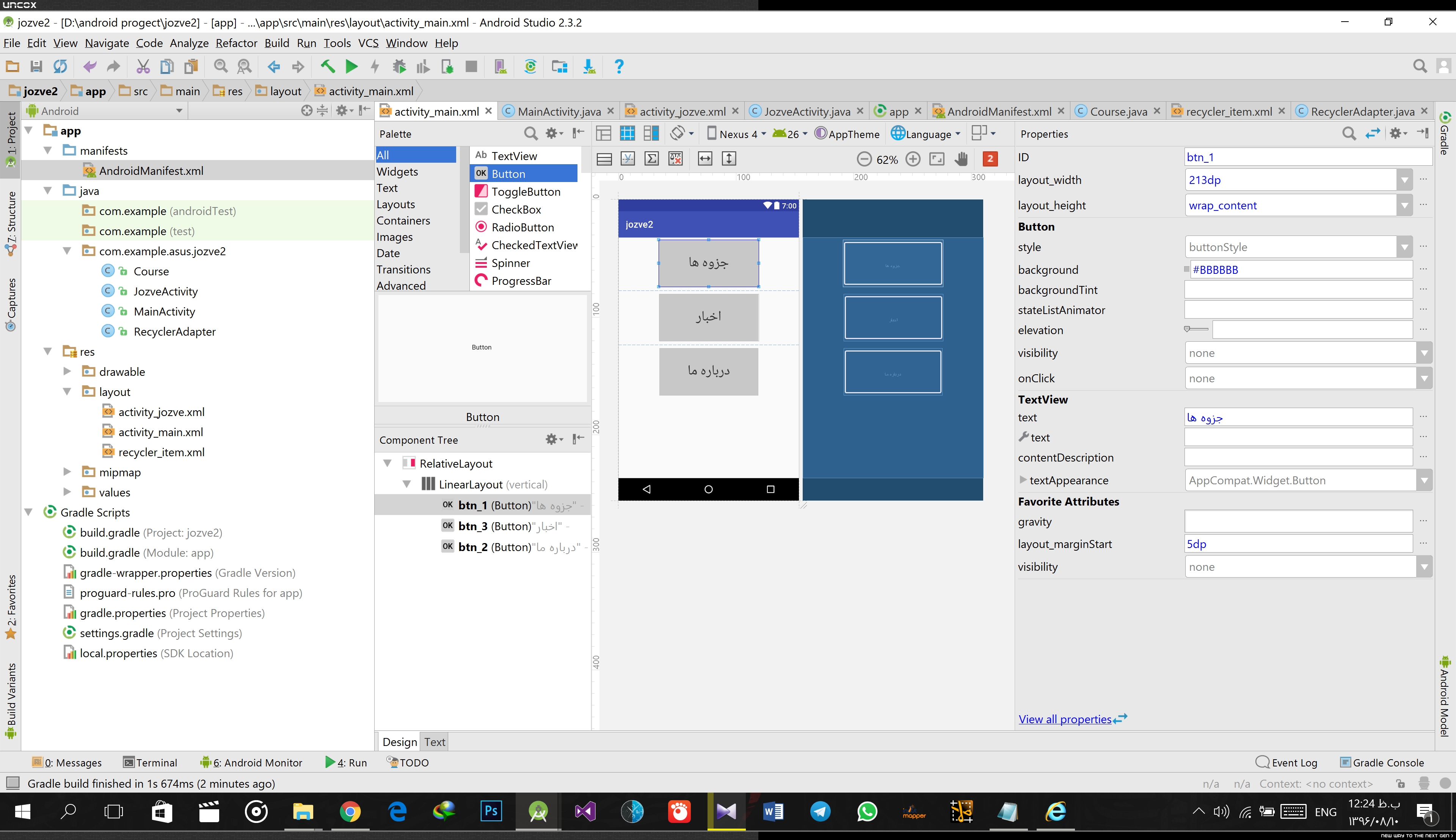
Task: Search the Palette with magnifier icon
Action: 530,134
